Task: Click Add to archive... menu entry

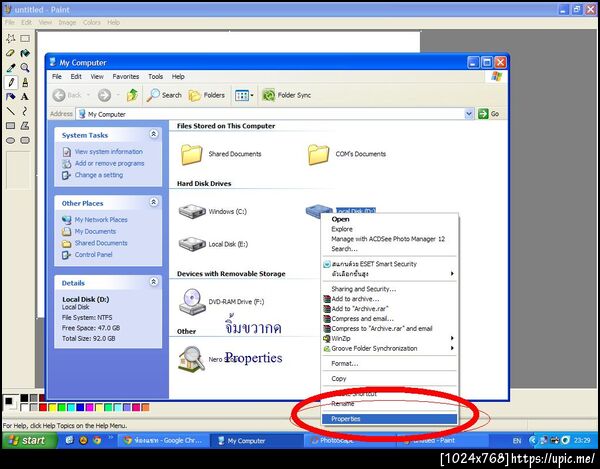Action: 389,299
